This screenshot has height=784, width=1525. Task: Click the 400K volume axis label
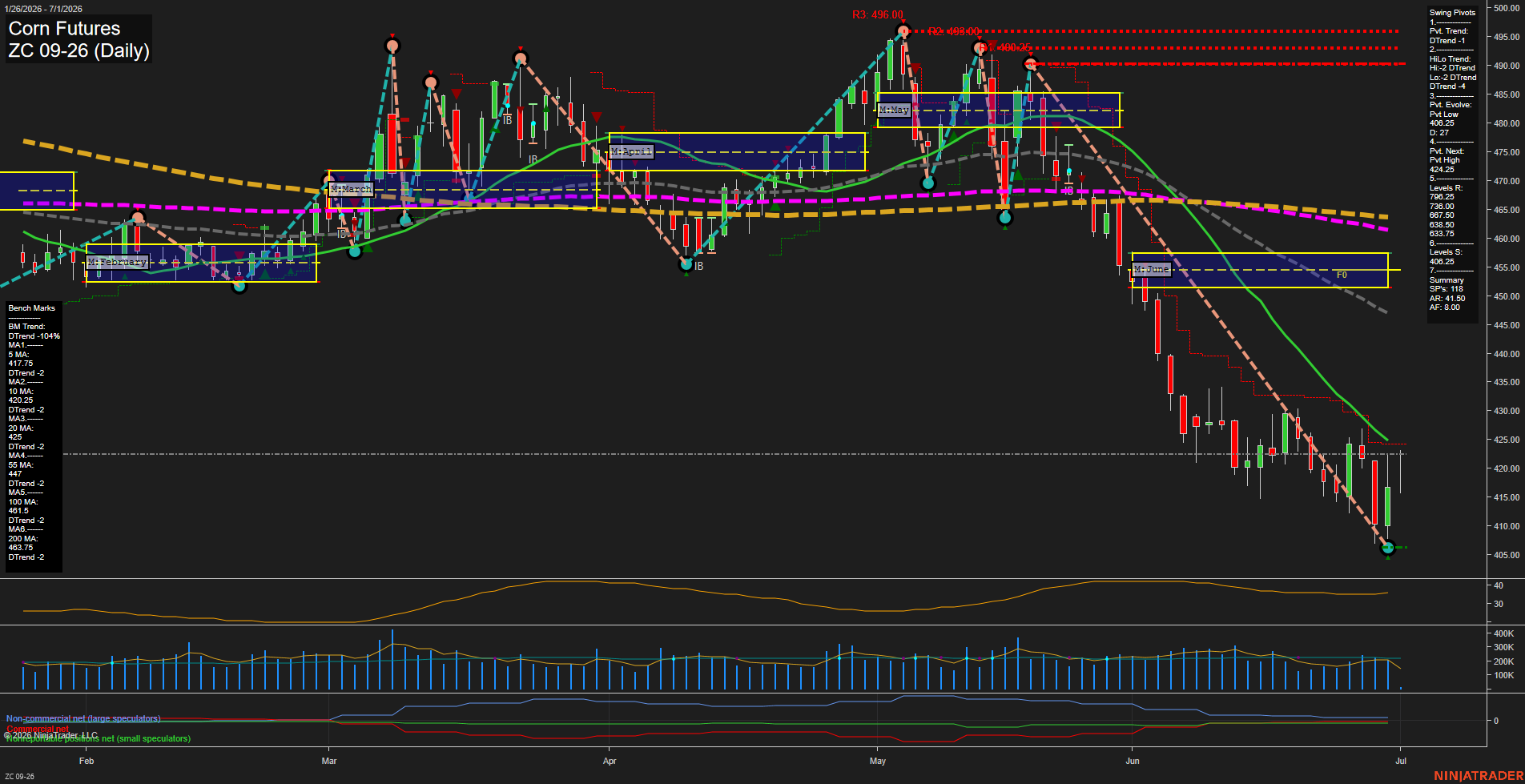[x=1504, y=633]
